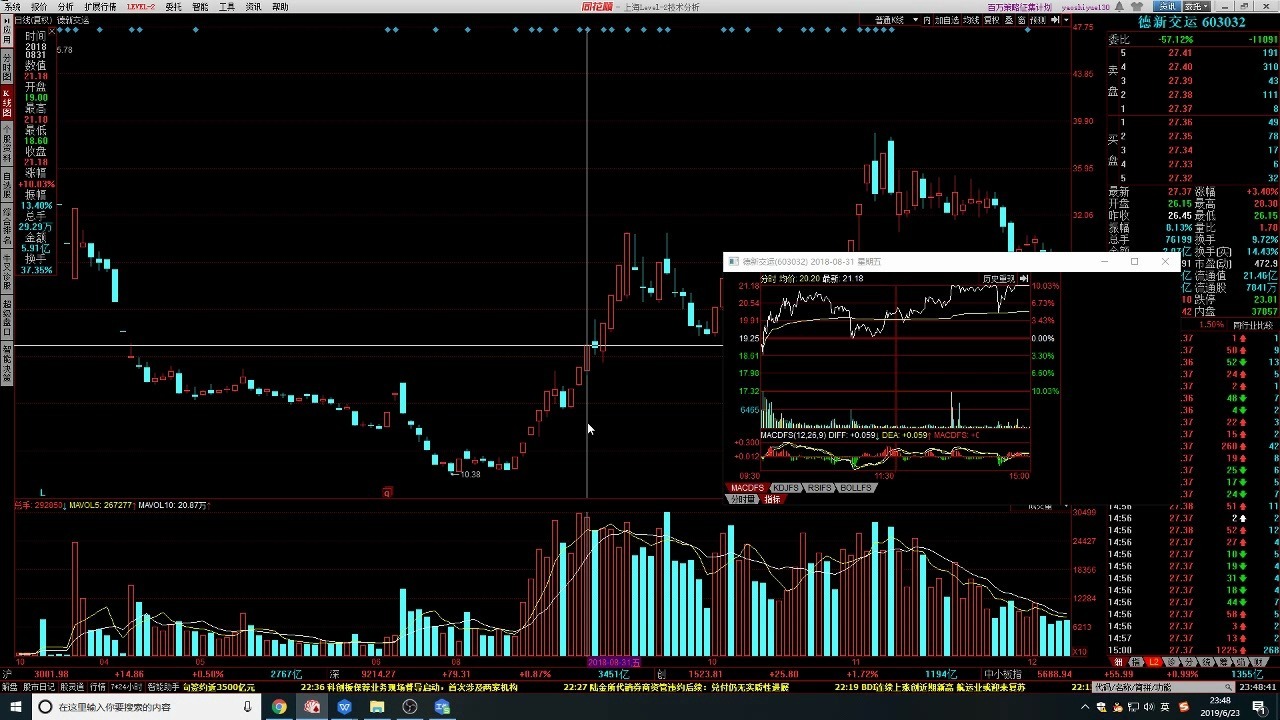Image resolution: width=1280 pixels, height=720 pixels.
Task: Click the blue 资讯 button in title bar
Action: 1167,6
